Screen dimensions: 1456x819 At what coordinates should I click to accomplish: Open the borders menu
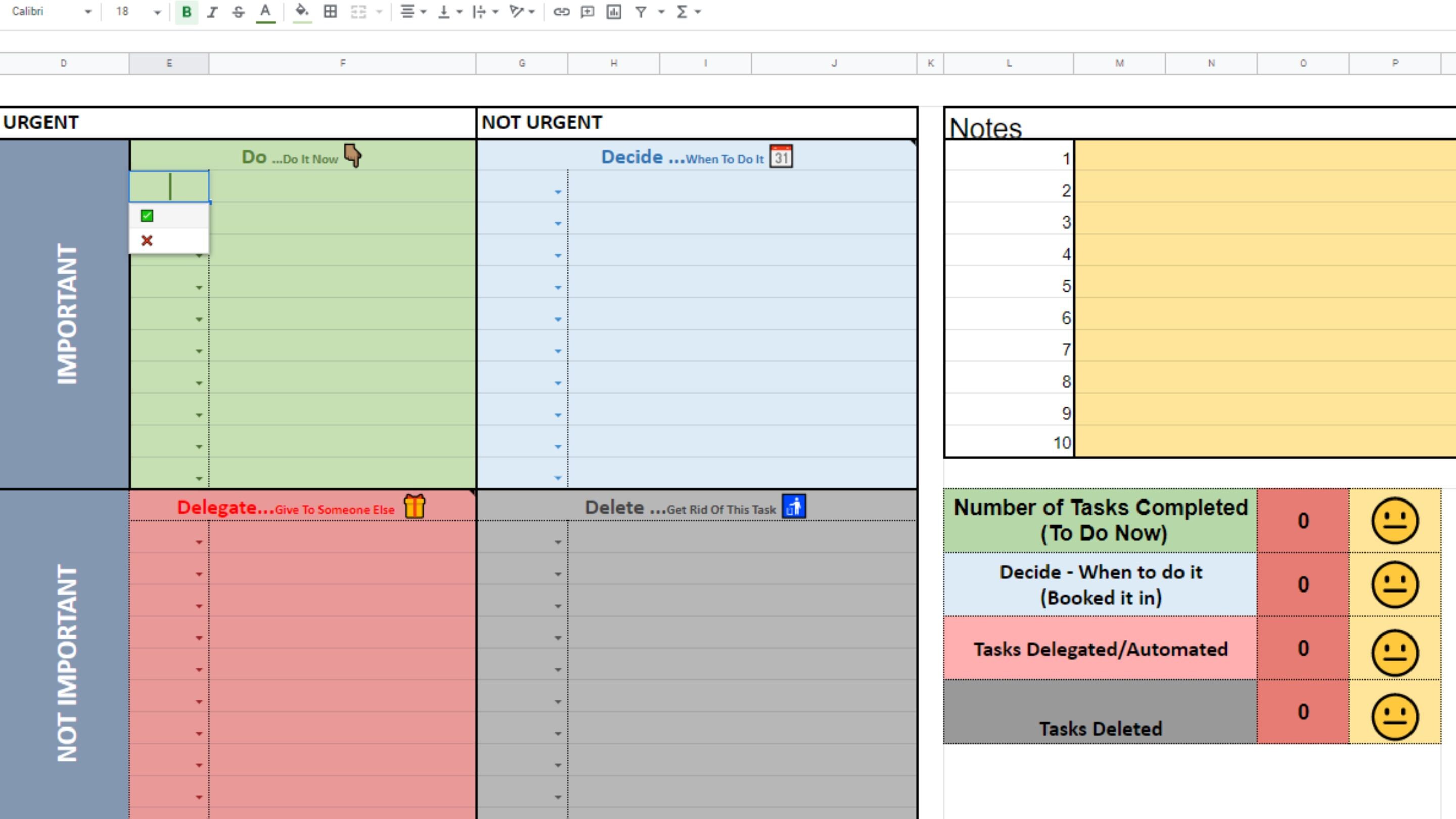click(331, 12)
